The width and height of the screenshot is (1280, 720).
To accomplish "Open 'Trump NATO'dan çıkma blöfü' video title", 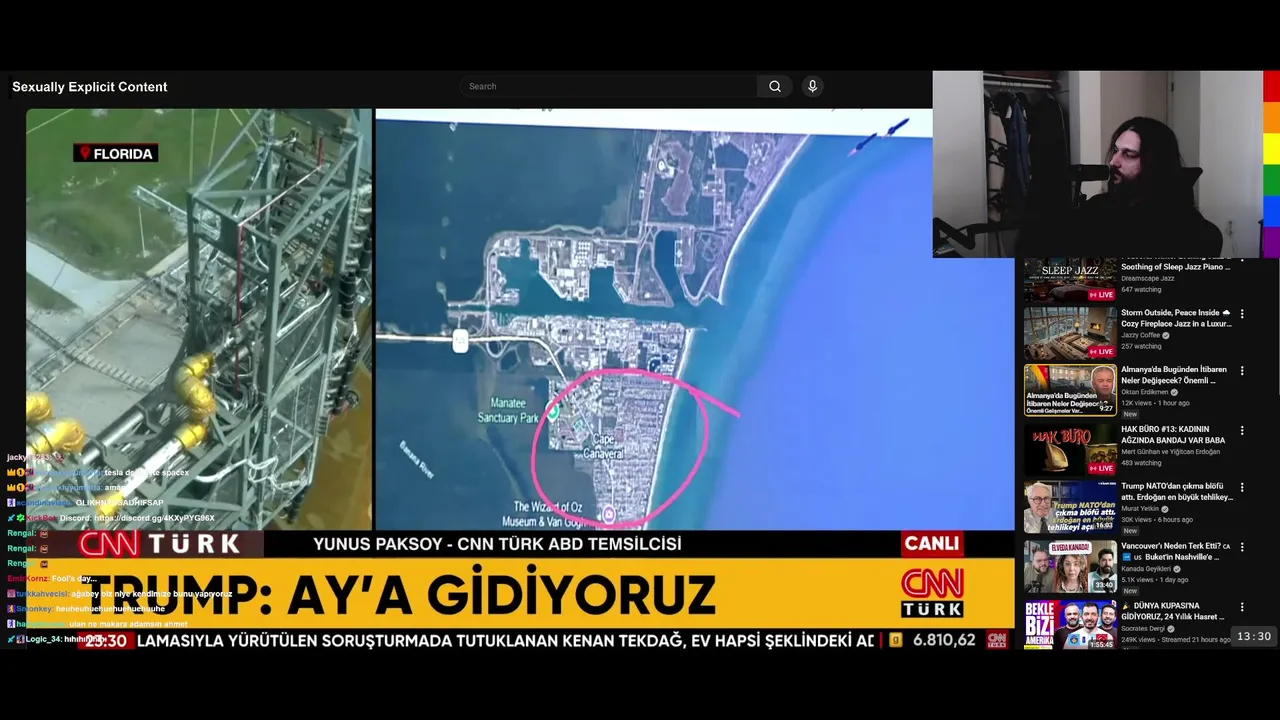I will pyautogui.click(x=1177, y=491).
